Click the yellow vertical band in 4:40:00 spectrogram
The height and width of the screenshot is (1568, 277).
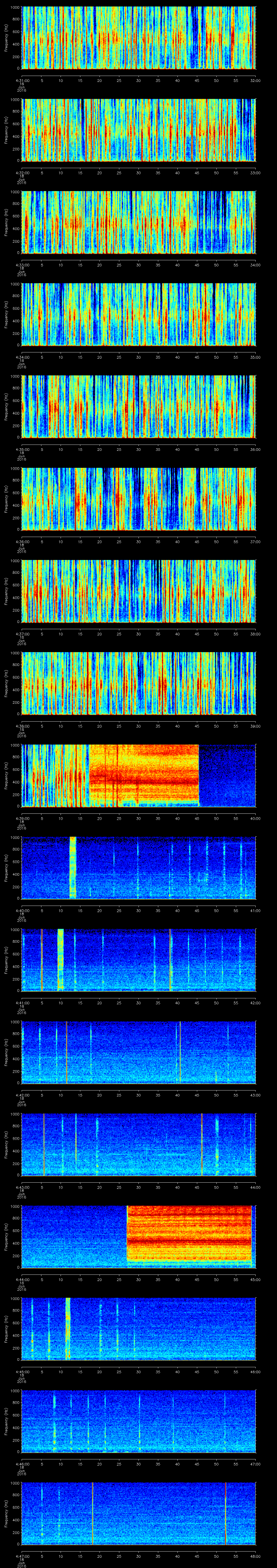[73, 868]
